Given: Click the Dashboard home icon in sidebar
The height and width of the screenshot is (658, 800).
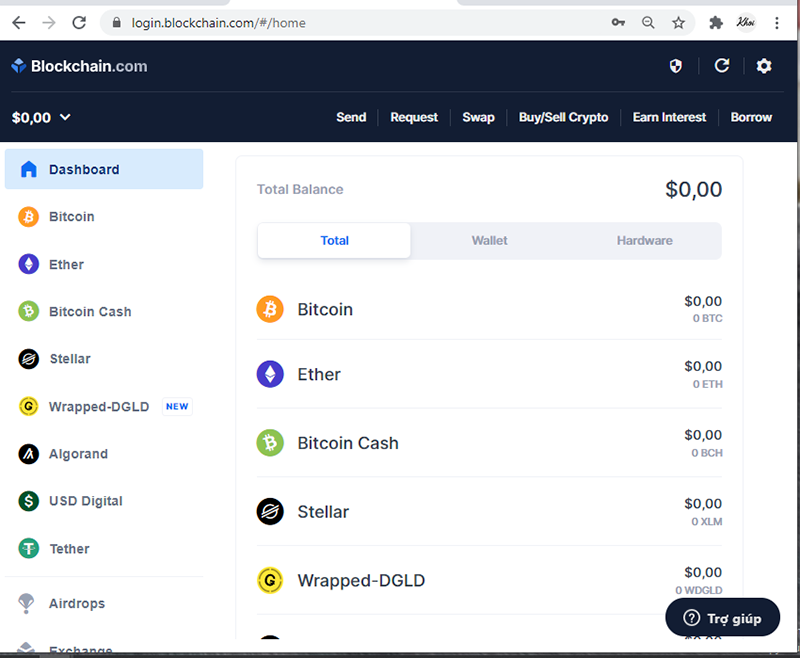Looking at the screenshot, I should coord(29,169).
